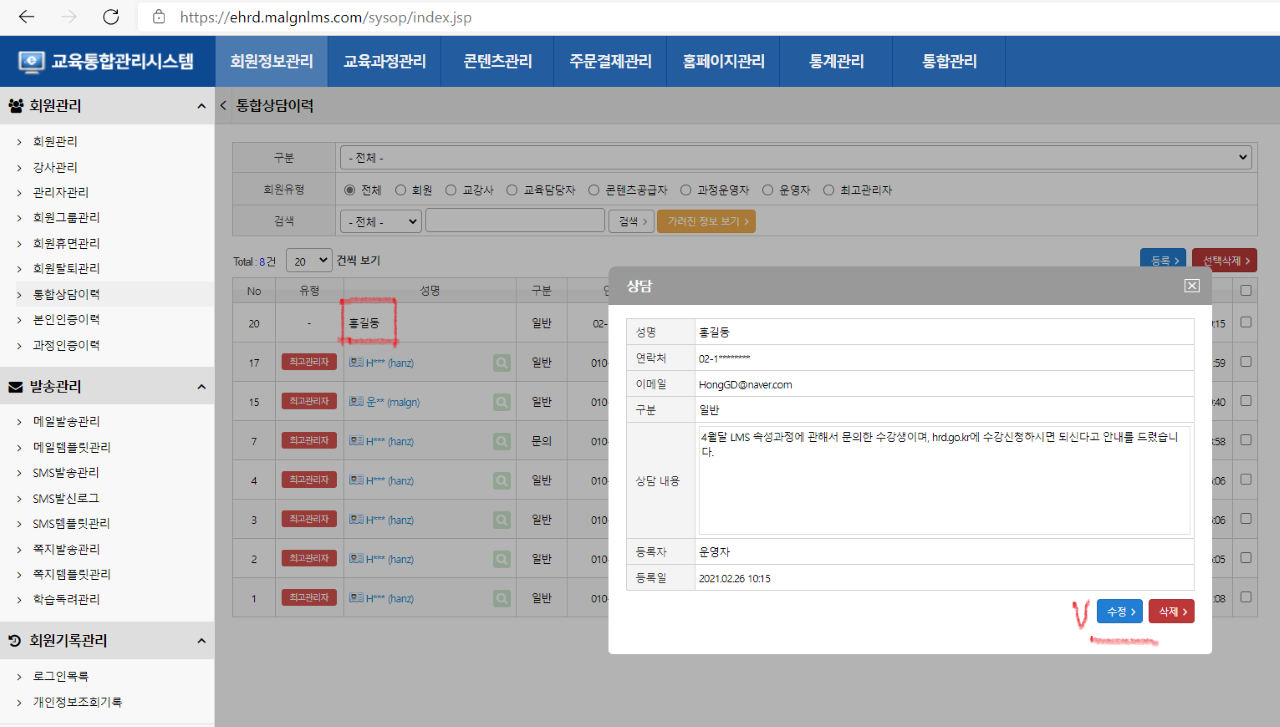Click the magnifier icon in row 17
1280x727 pixels.
[501, 363]
